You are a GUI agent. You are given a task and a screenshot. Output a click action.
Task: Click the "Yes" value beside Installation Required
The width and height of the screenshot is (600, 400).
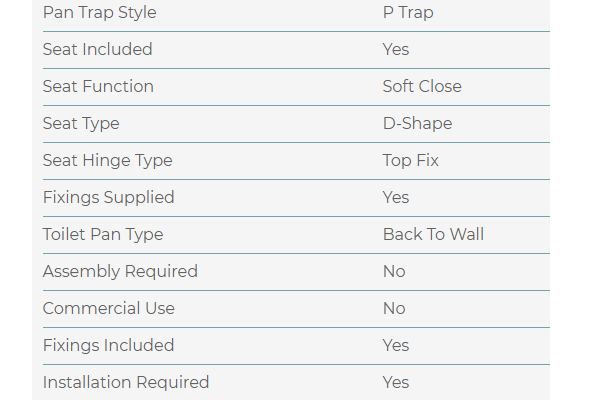[396, 382]
